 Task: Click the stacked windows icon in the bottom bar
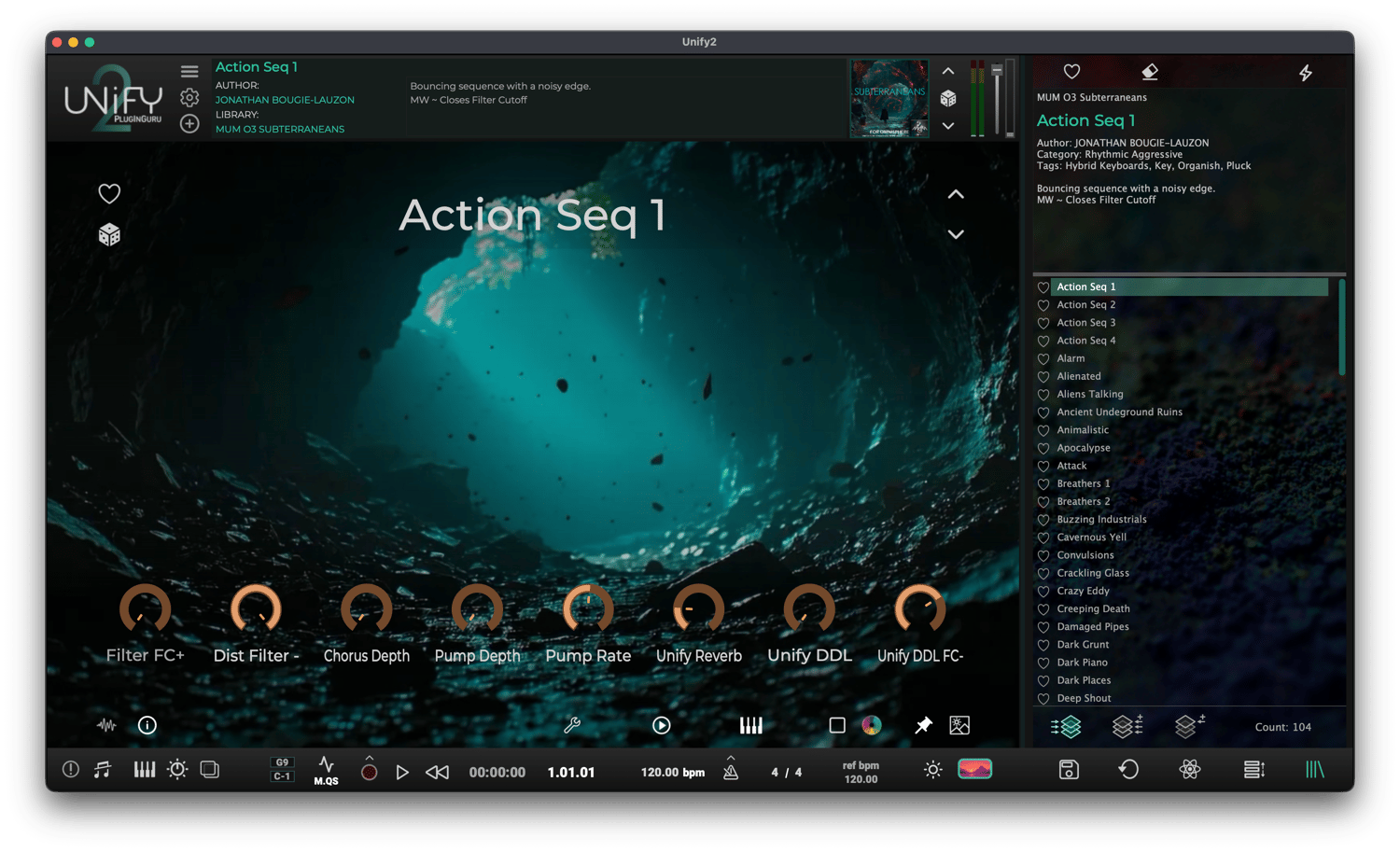[210, 770]
